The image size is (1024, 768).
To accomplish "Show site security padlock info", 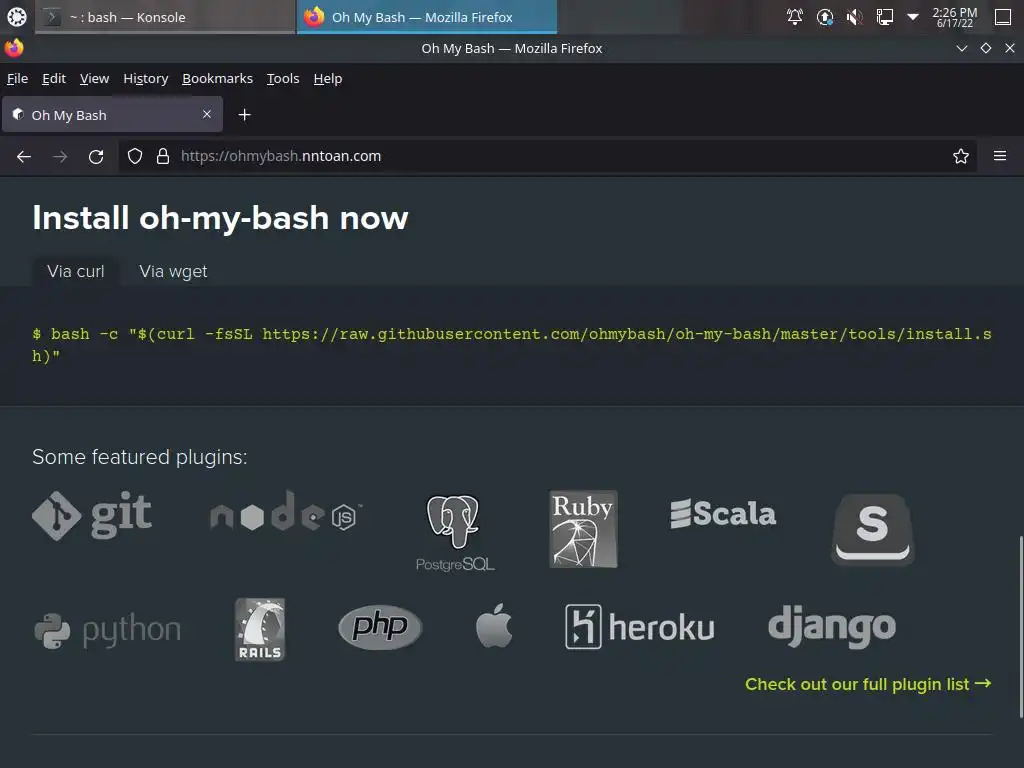I will [x=163, y=156].
